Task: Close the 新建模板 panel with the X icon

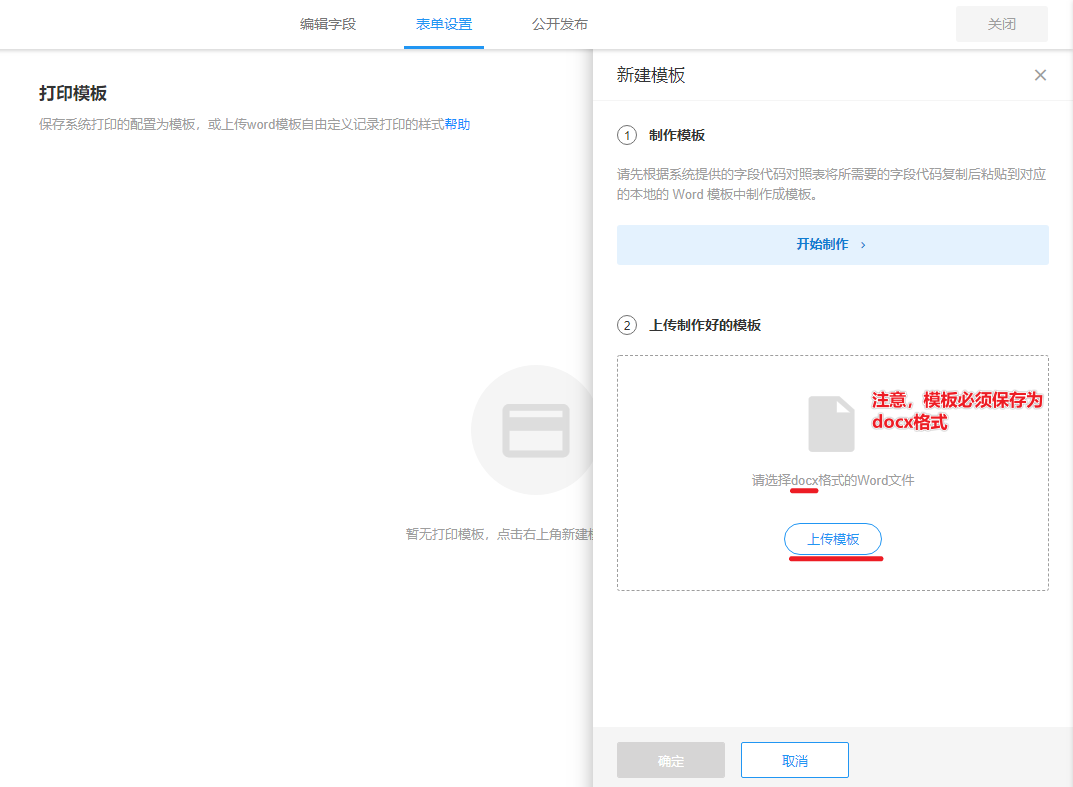Action: 1040,75
